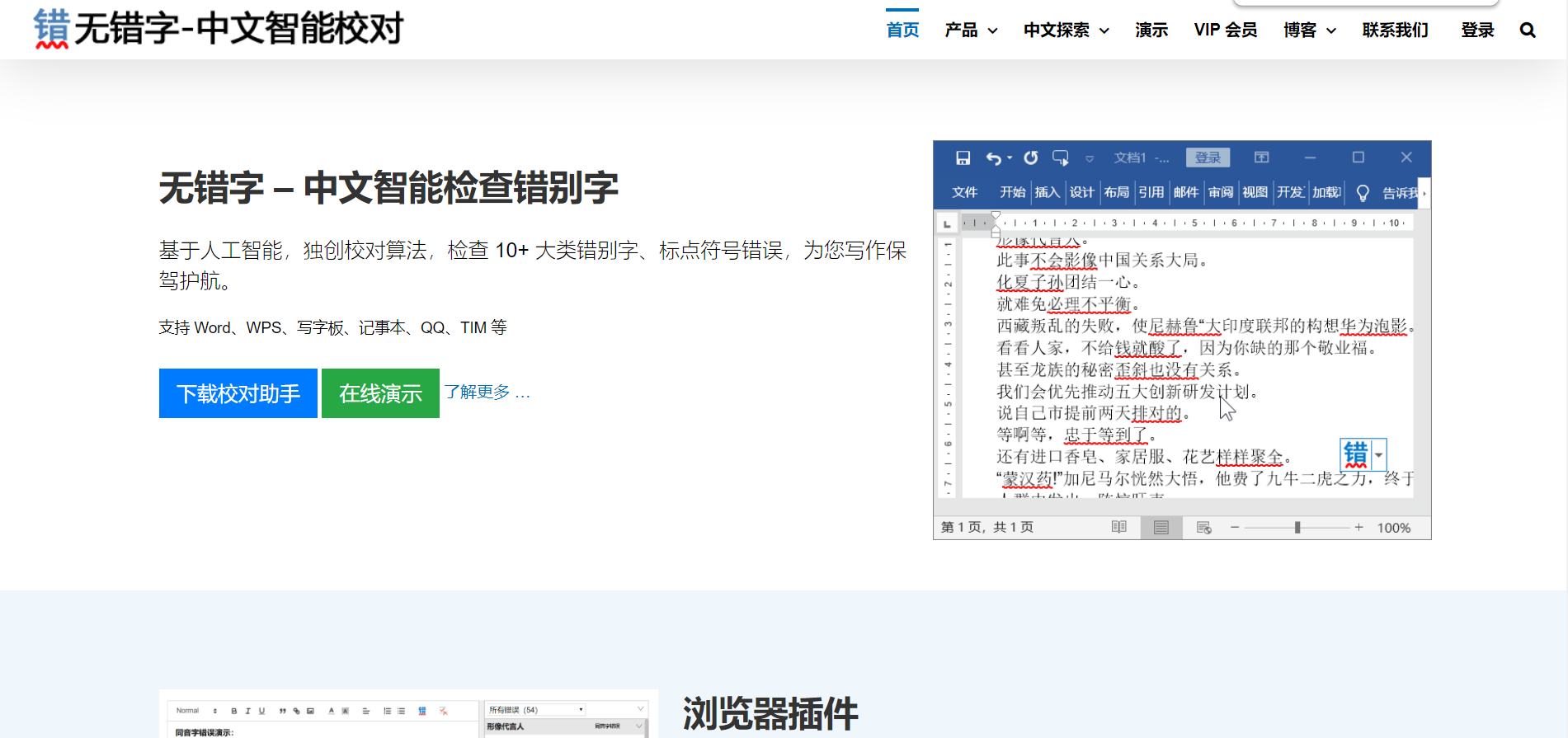The image size is (1568, 738).
Task: Click the Save icon in Word title bar
Action: 963,157
